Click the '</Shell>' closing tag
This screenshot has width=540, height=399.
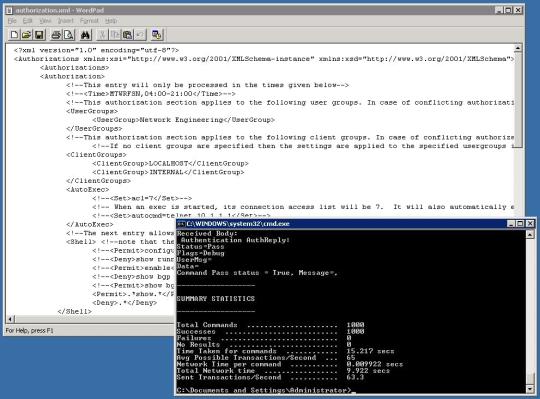[x=74, y=312]
